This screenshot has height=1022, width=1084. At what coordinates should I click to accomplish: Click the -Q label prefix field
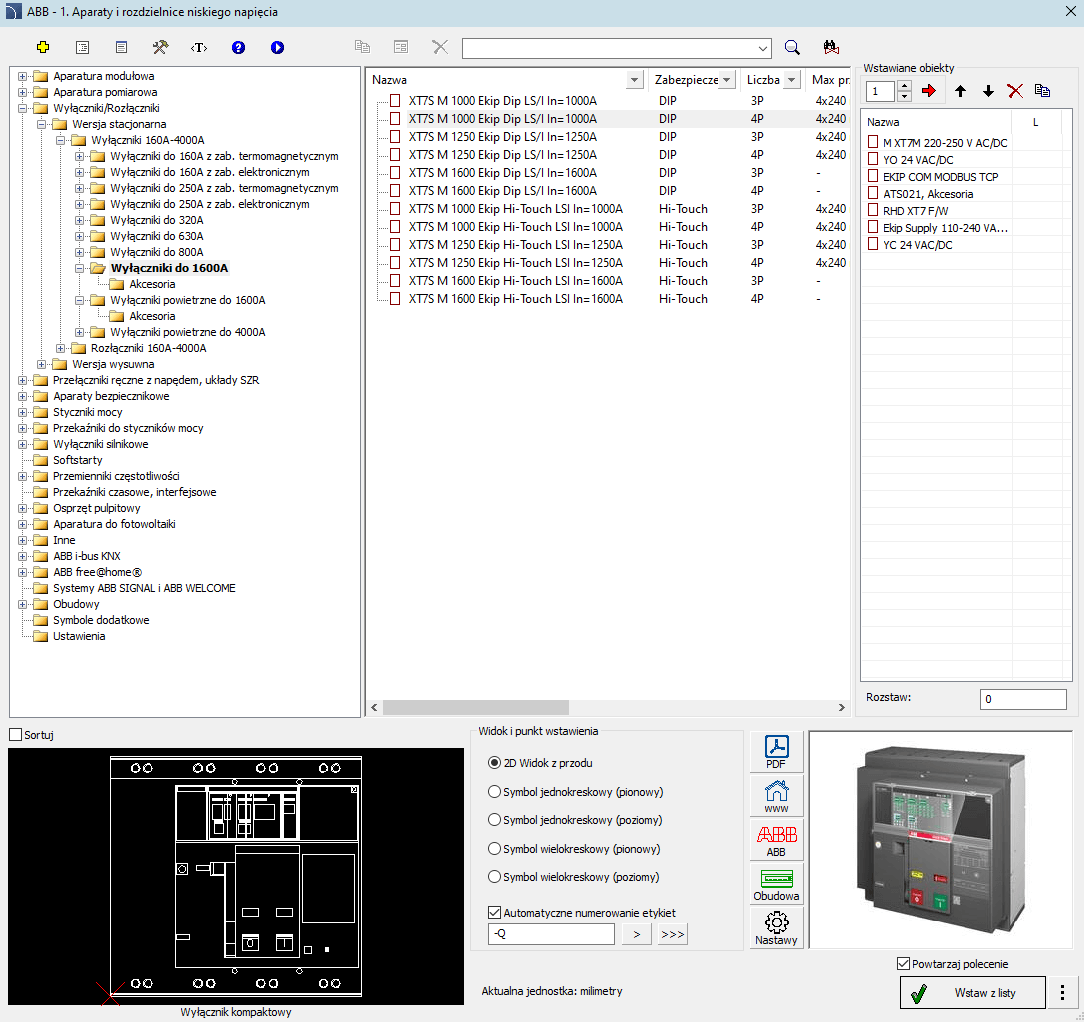pyautogui.click(x=551, y=934)
